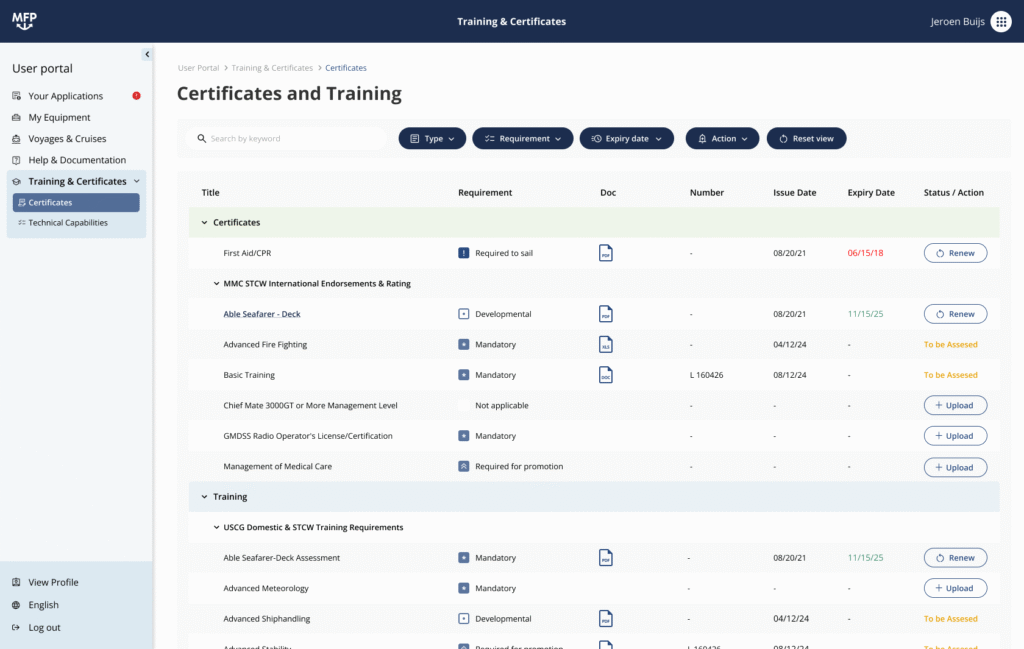
Task: Open the Type filter dropdown
Action: point(432,138)
